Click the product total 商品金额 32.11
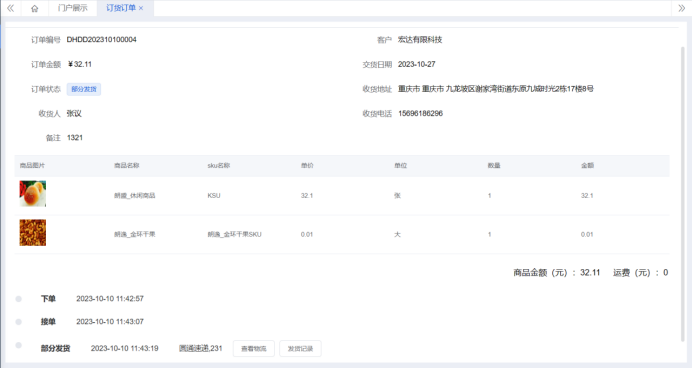The width and height of the screenshot is (693, 369). [x=556, y=273]
